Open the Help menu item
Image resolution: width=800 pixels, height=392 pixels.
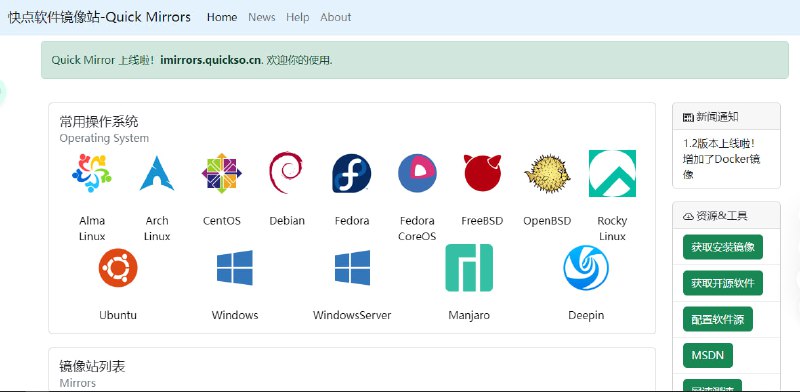point(297,17)
